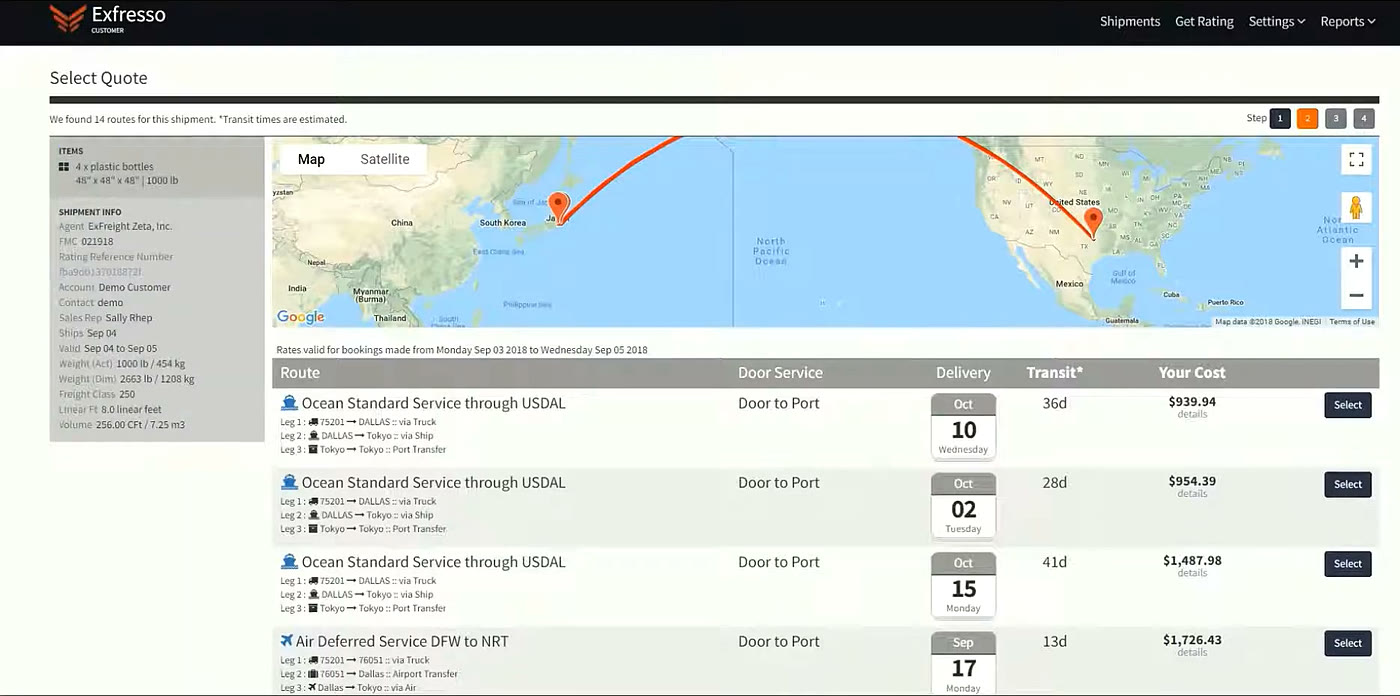Click the Linear Ft 8.0 linear feet entry
Screen dimensions: 1400x696
[x=110, y=409]
